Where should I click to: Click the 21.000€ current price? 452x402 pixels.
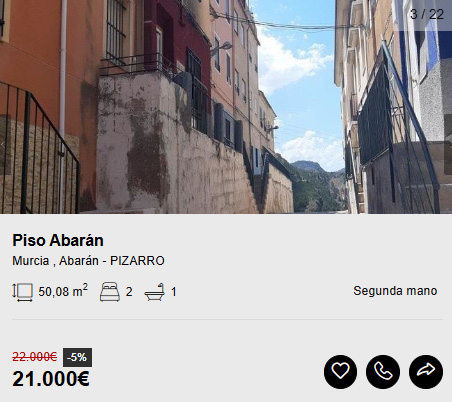tap(51, 379)
